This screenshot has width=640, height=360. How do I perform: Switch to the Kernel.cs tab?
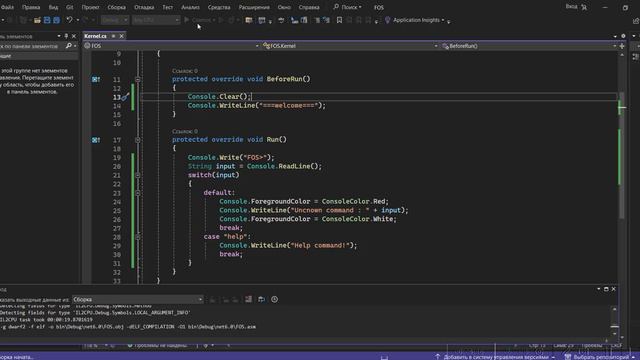click(96, 36)
